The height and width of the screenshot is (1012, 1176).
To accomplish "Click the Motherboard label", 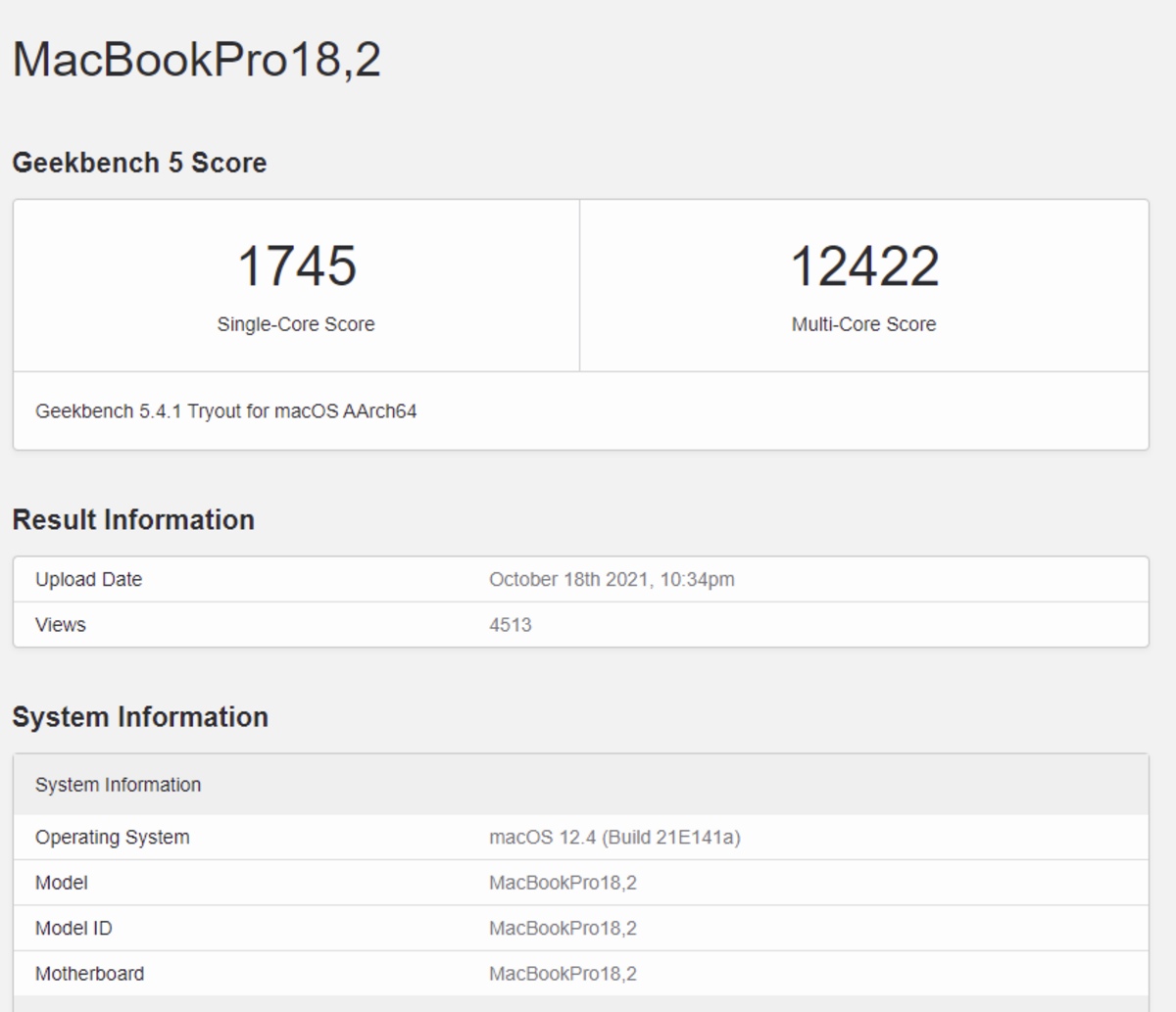I will [90, 974].
